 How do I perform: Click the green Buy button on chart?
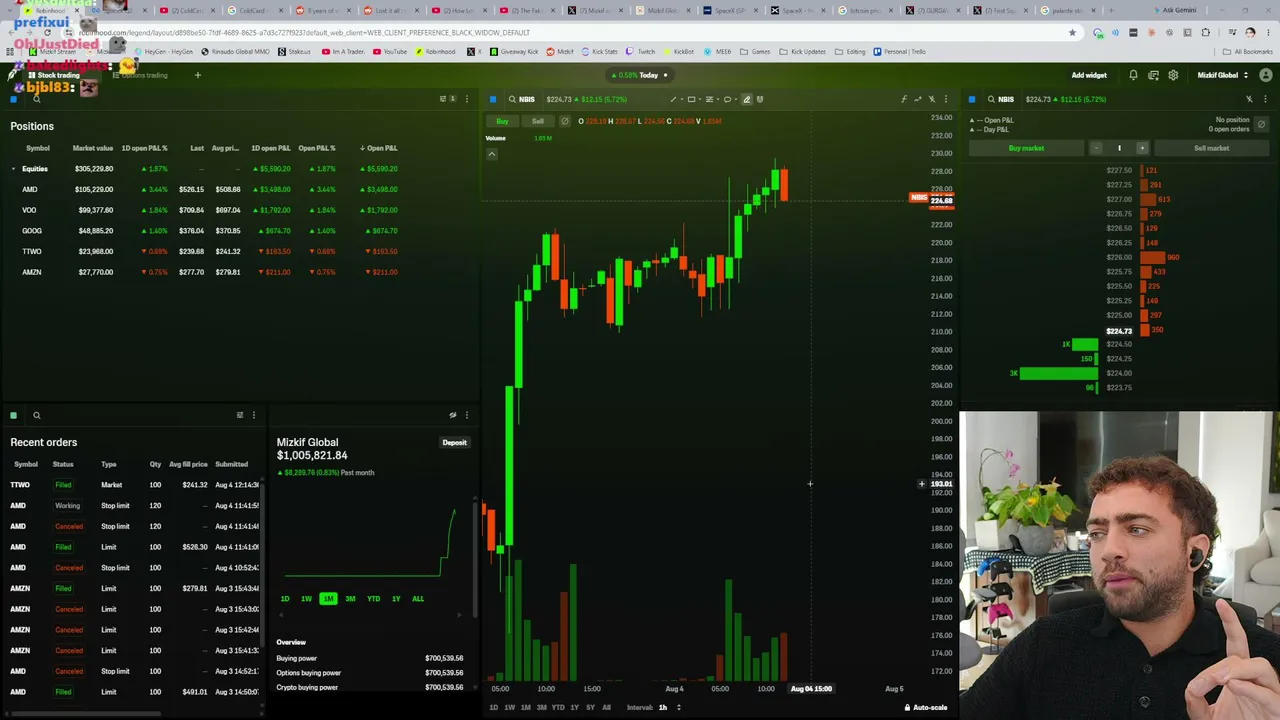tap(502, 121)
